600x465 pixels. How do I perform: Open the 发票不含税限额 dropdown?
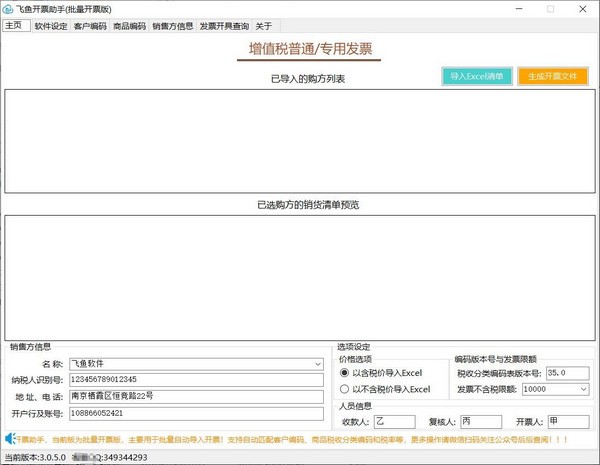click(x=583, y=389)
